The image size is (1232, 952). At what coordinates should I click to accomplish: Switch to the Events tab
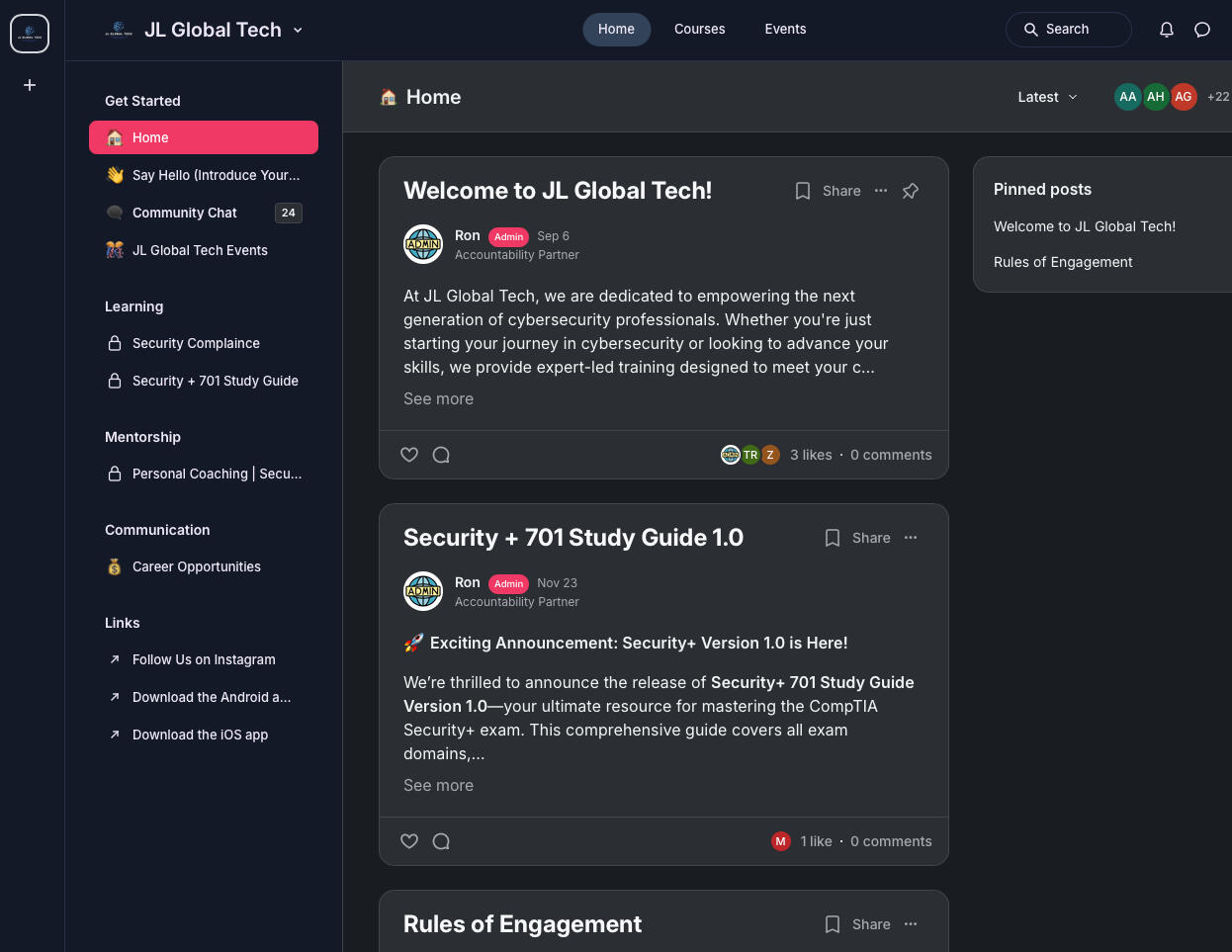[x=785, y=30]
